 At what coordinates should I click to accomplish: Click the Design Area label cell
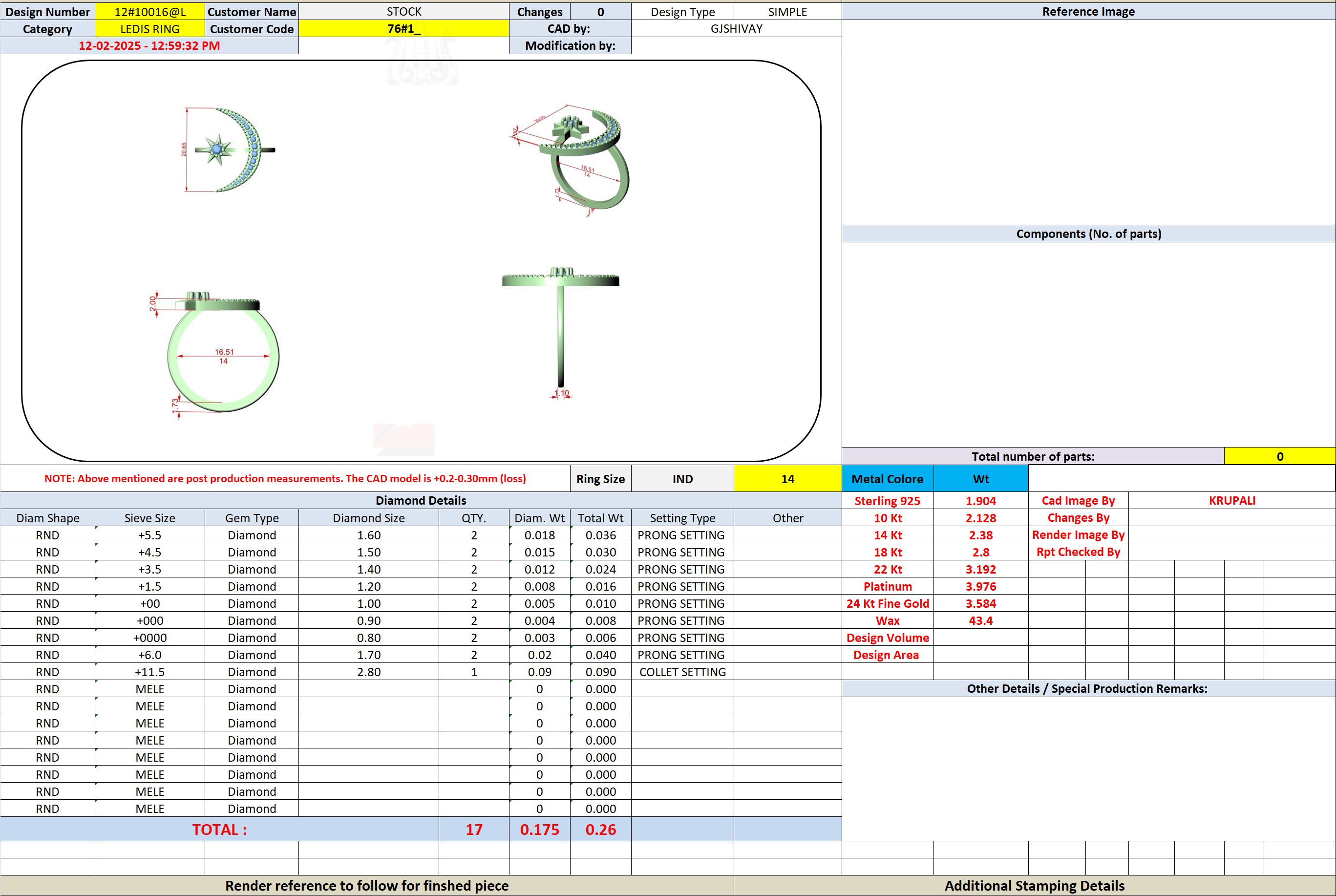pos(888,655)
